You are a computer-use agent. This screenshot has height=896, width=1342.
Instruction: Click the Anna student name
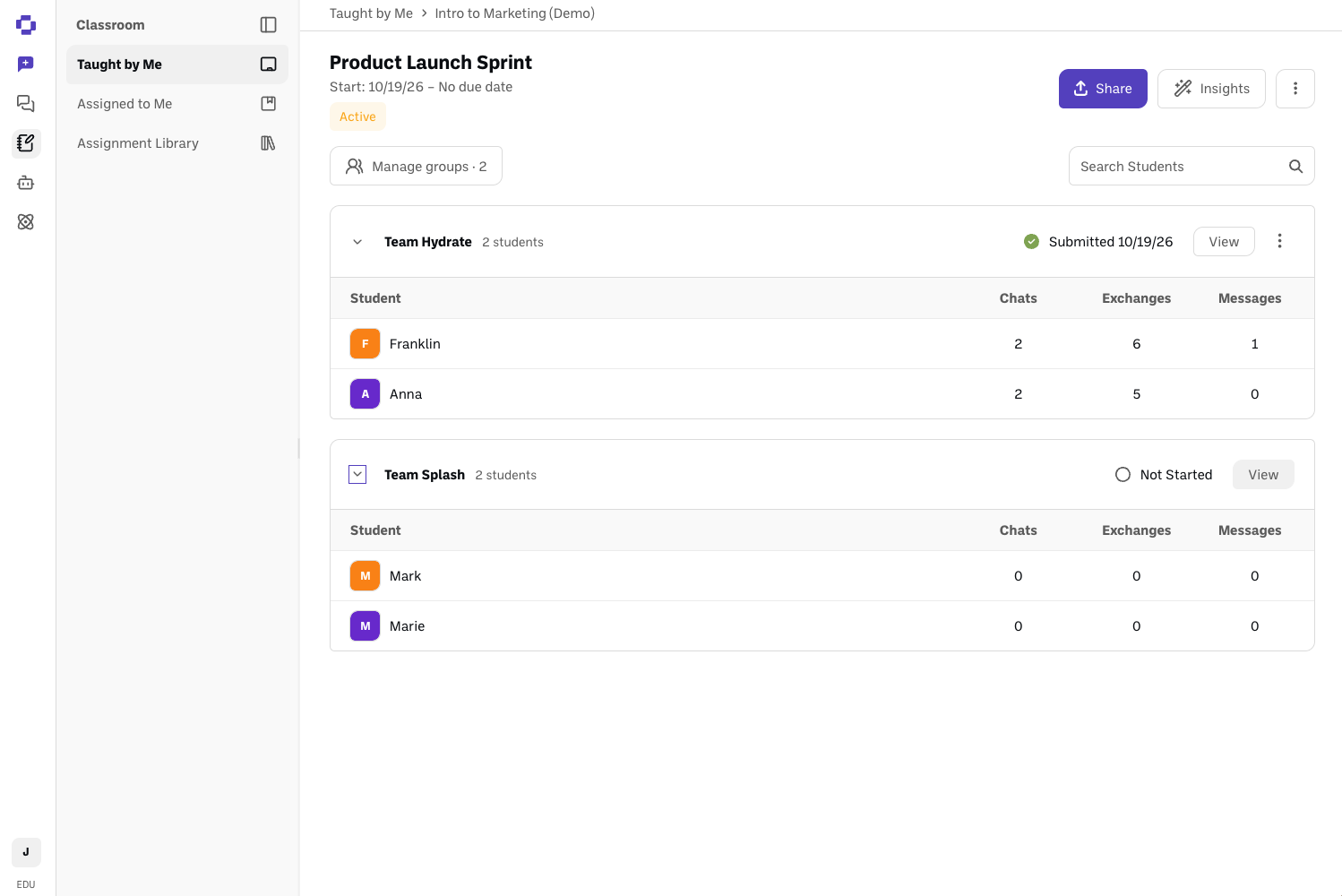(x=406, y=394)
